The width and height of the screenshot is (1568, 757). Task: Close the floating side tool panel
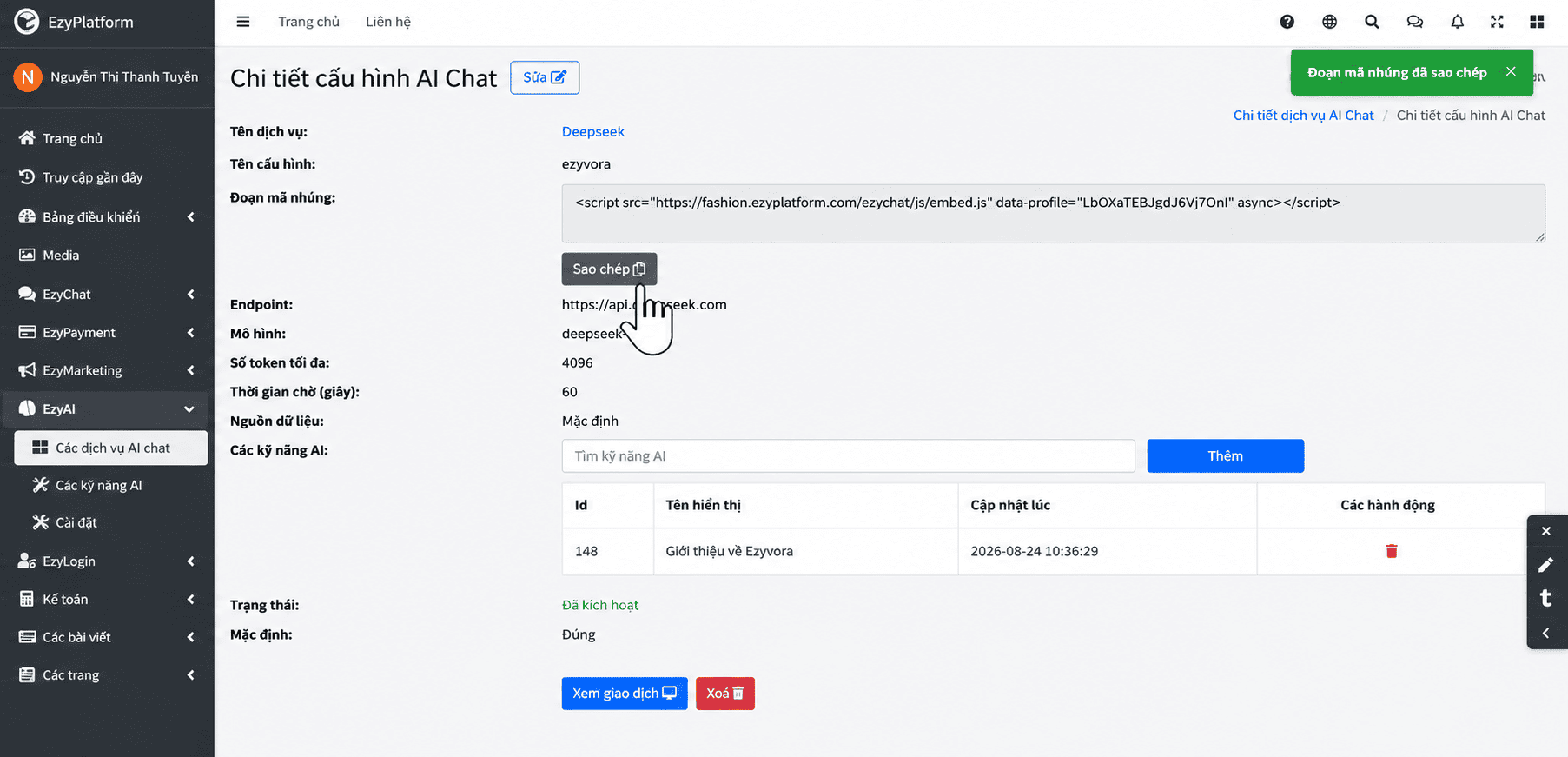point(1545,531)
